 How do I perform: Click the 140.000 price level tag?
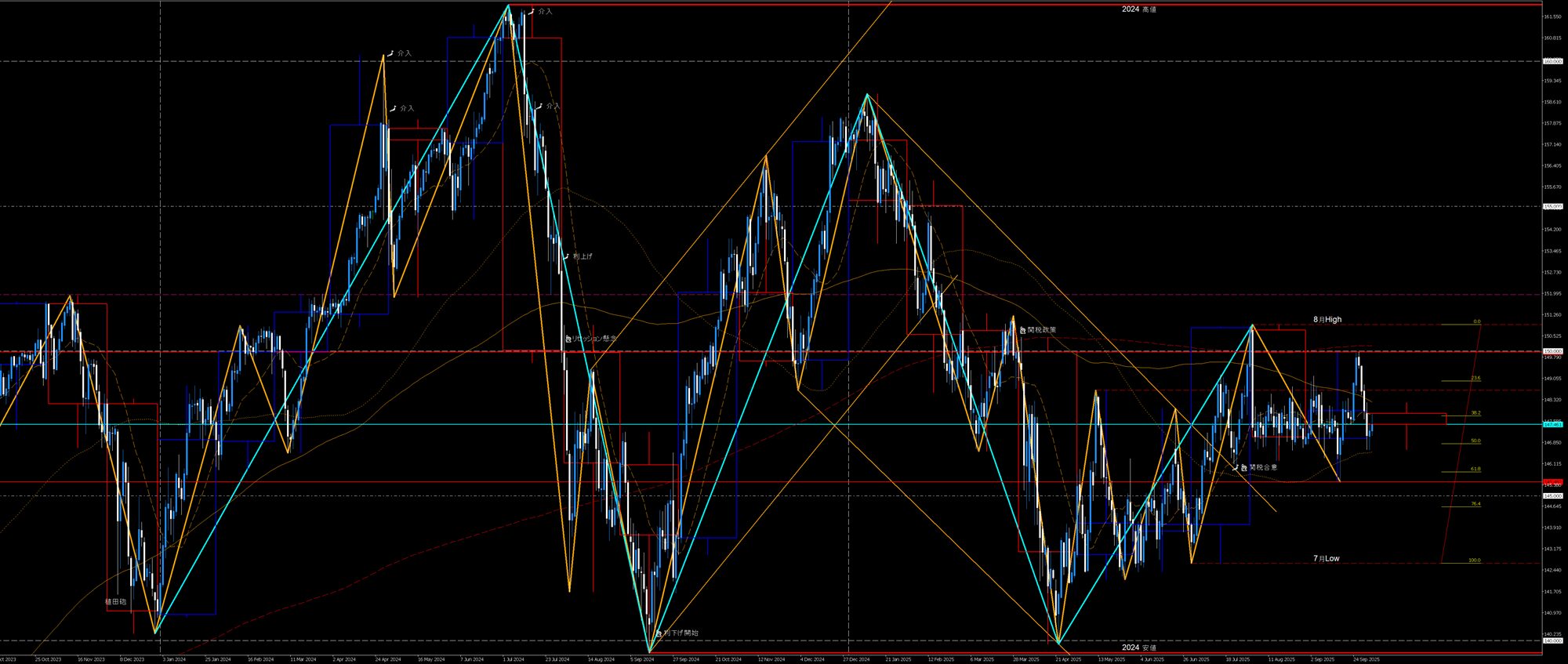(1552, 640)
